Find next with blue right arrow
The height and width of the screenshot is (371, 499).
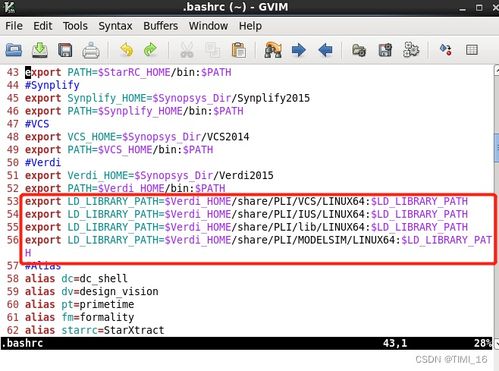pos(299,50)
